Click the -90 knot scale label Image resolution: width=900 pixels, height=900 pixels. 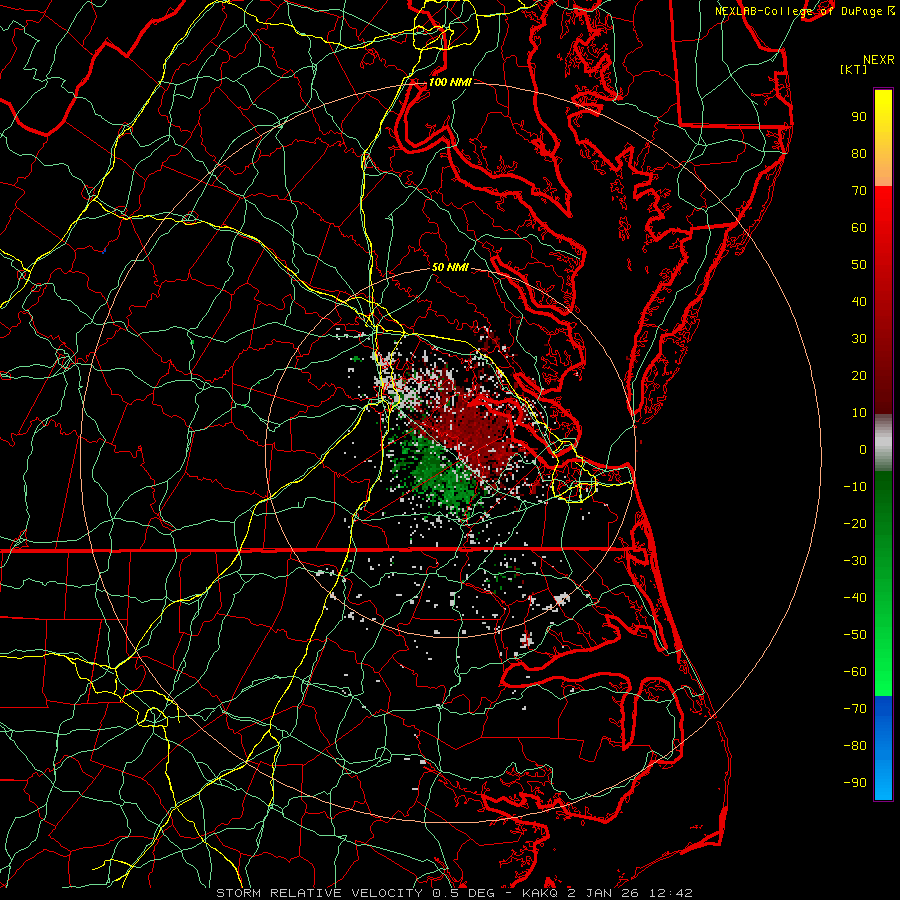[855, 783]
